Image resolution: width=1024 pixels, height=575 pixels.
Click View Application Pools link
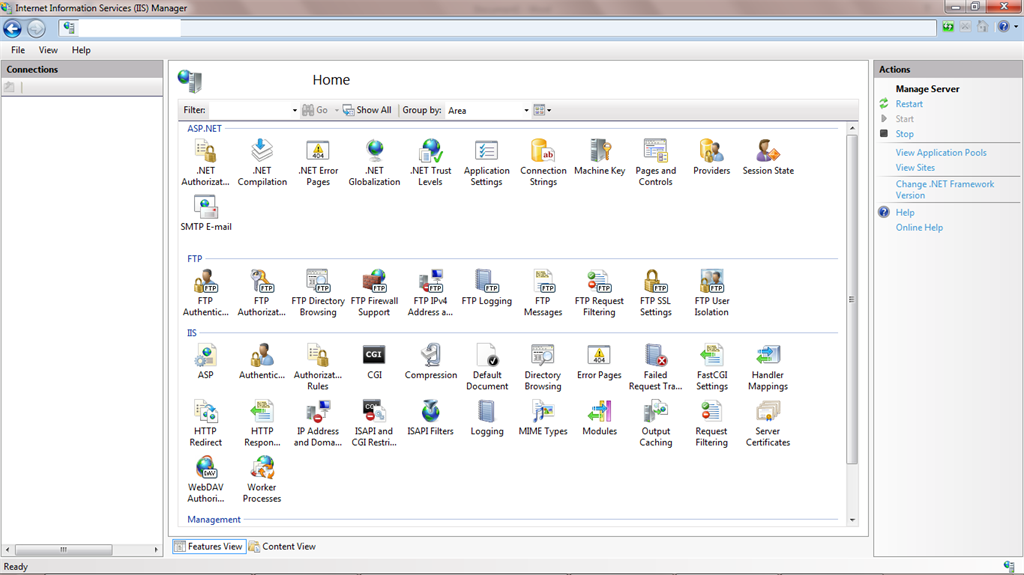(x=941, y=153)
